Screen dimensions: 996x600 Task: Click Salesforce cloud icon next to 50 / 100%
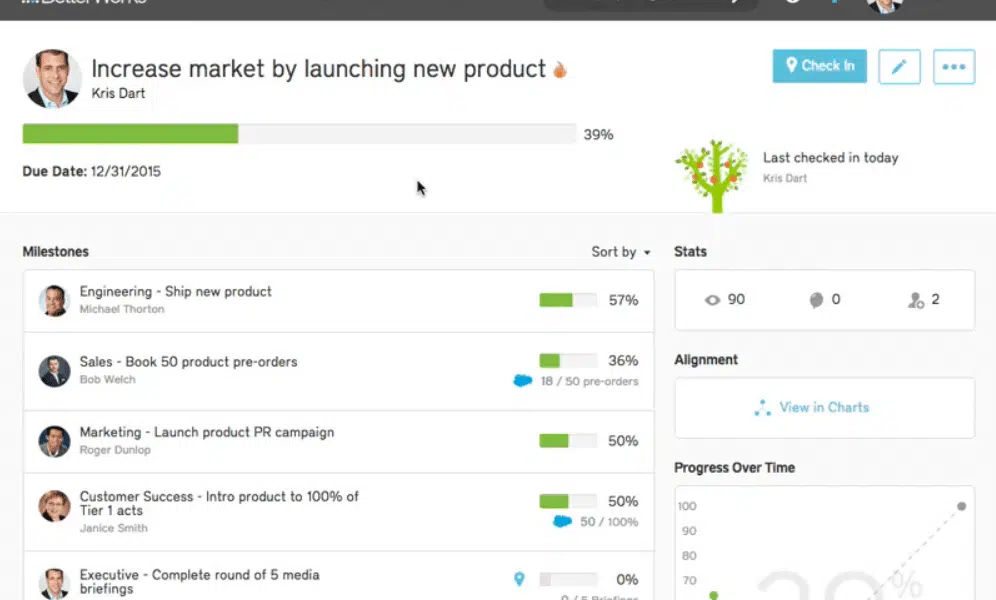562,521
